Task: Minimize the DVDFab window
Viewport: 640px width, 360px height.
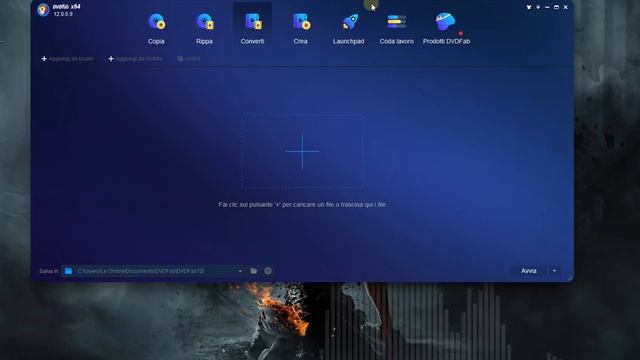Action: point(547,7)
